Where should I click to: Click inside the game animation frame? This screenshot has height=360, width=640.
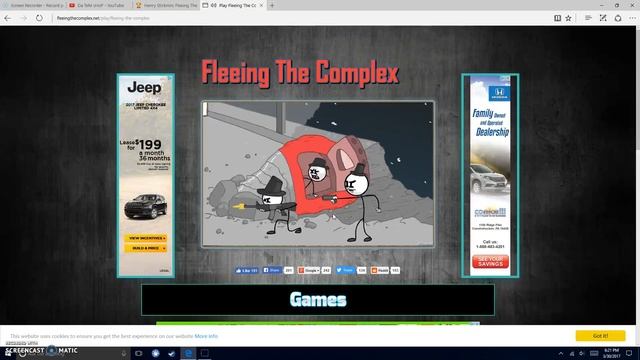click(318, 174)
